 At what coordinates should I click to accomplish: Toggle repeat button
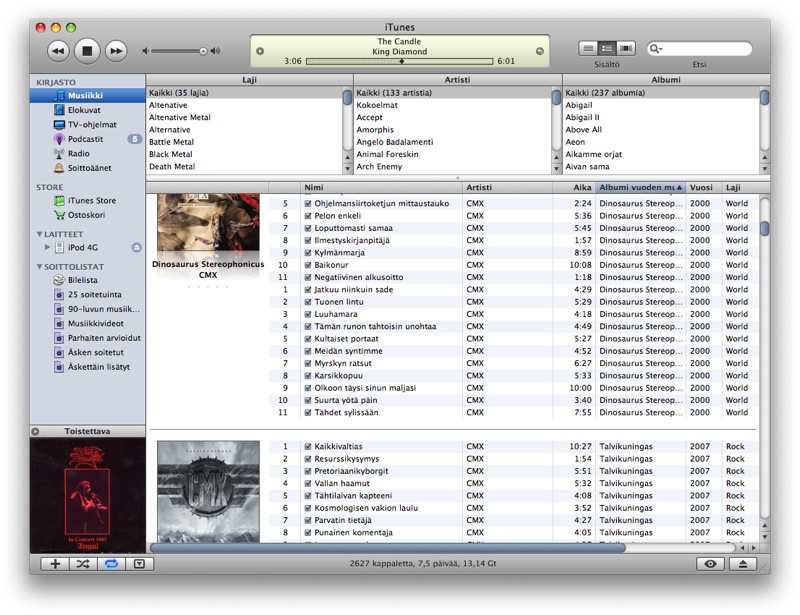tap(111, 563)
